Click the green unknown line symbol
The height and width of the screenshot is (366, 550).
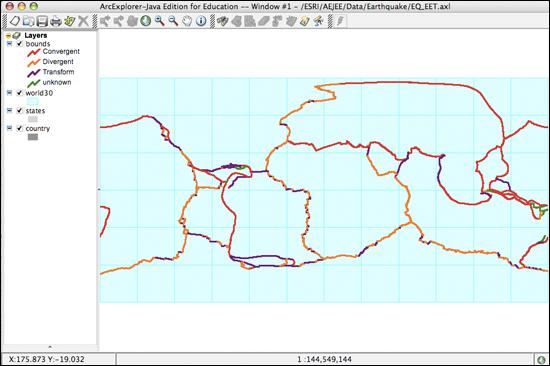[x=34, y=83]
